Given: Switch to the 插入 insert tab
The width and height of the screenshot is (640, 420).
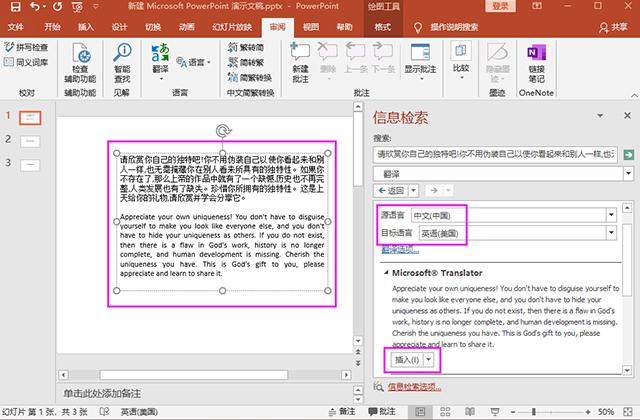Looking at the screenshot, I should [x=86, y=27].
